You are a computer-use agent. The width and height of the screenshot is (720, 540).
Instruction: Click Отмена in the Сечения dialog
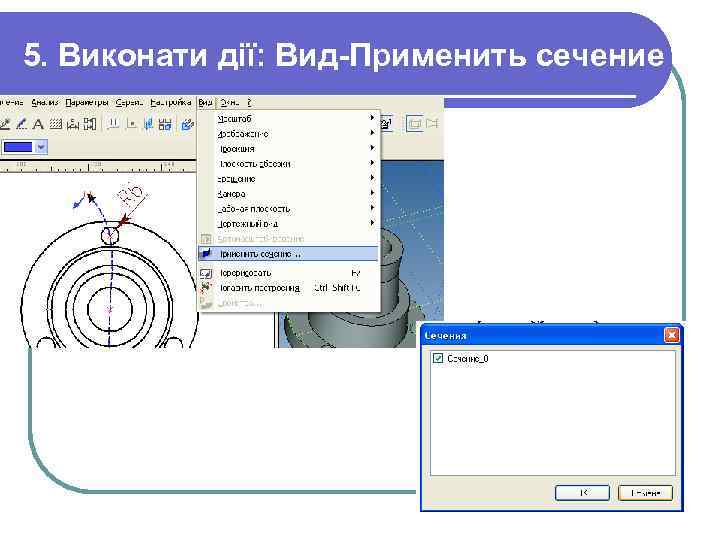coord(645,493)
